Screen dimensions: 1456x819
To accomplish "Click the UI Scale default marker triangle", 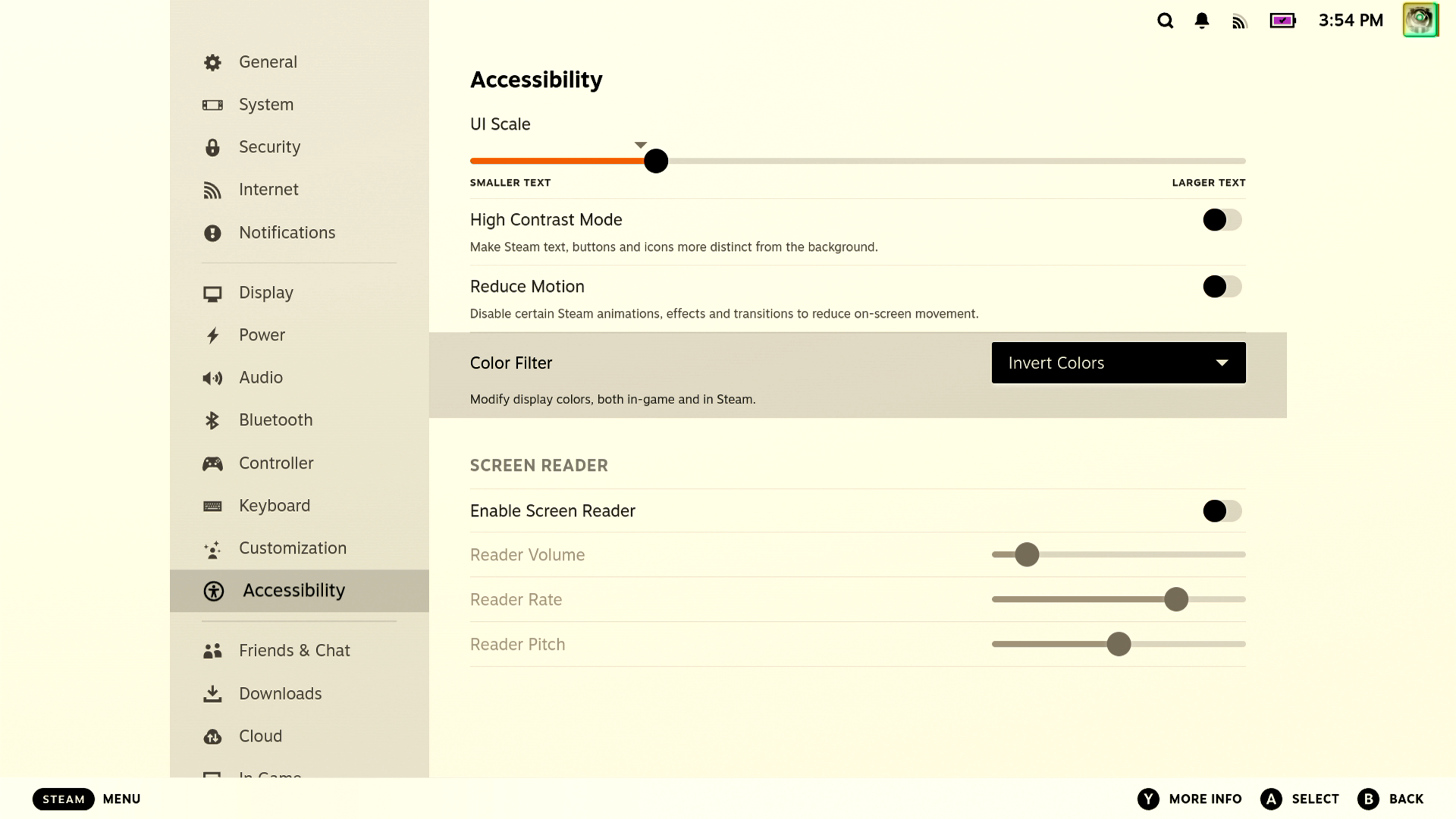I will (x=641, y=145).
